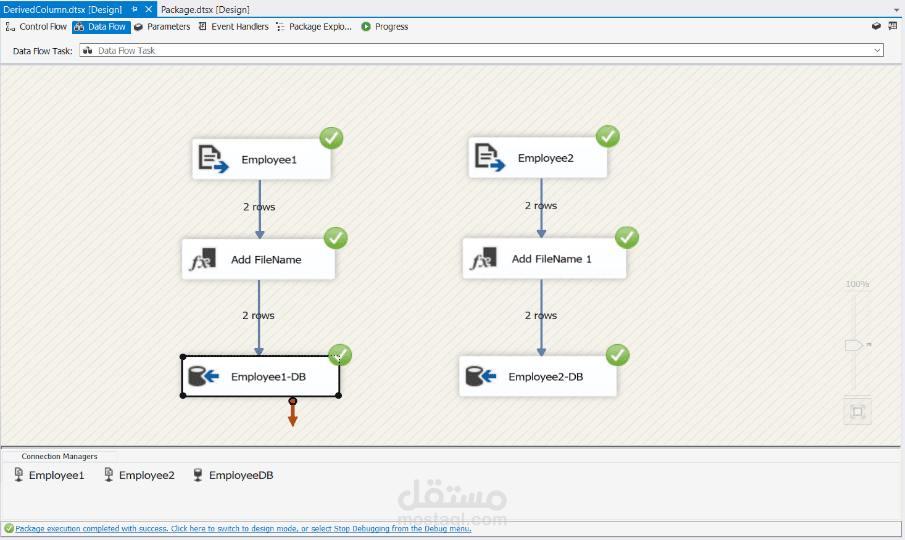Select the Employee2 source component
This screenshot has width=905, height=540.
(x=538, y=158)
